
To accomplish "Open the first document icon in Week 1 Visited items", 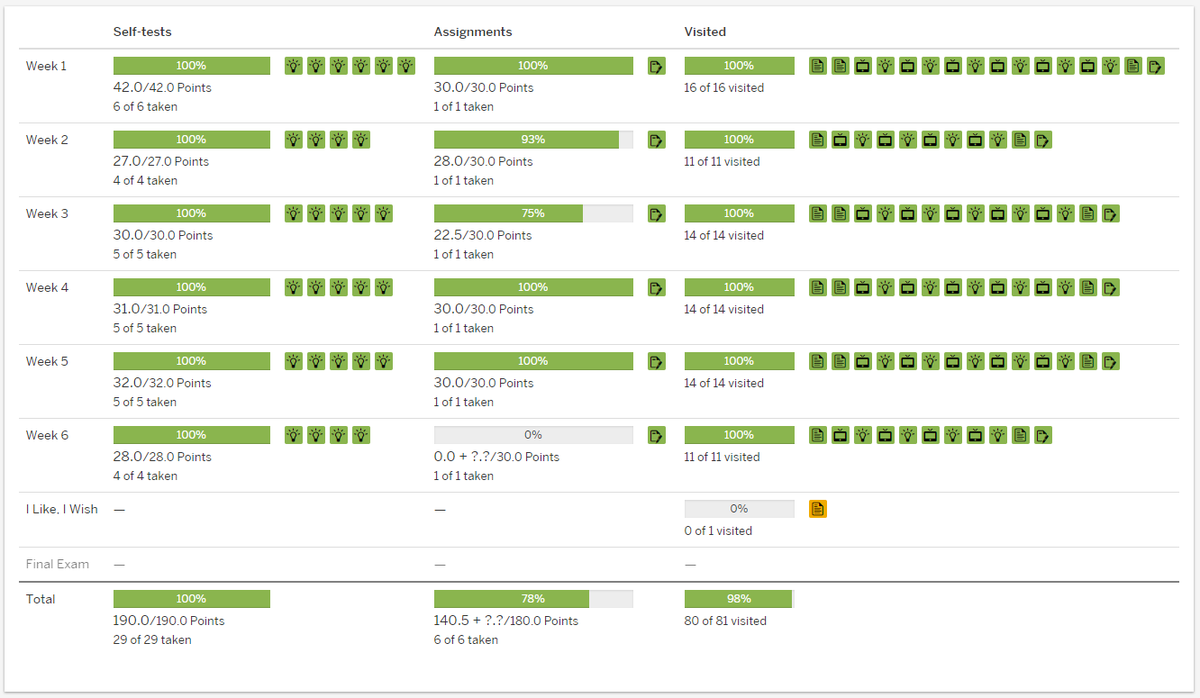I will point(818,67).
